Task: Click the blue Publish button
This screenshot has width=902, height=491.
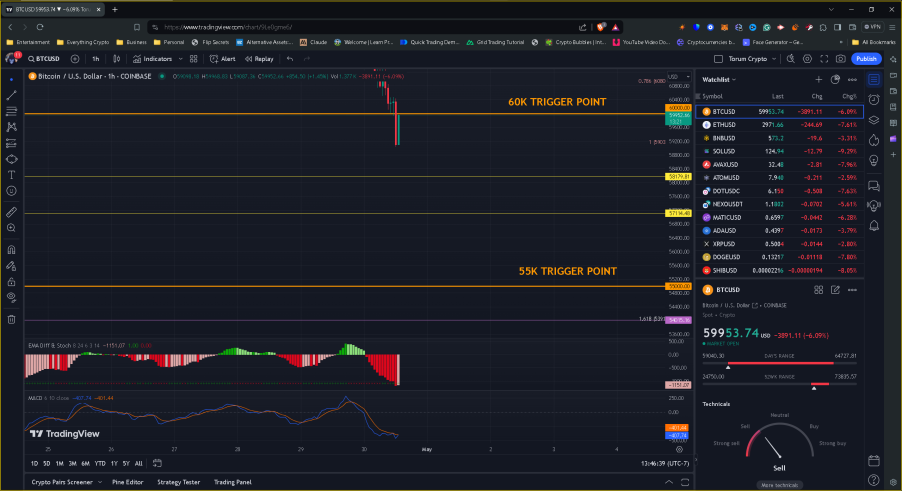Action: (866, 59)
